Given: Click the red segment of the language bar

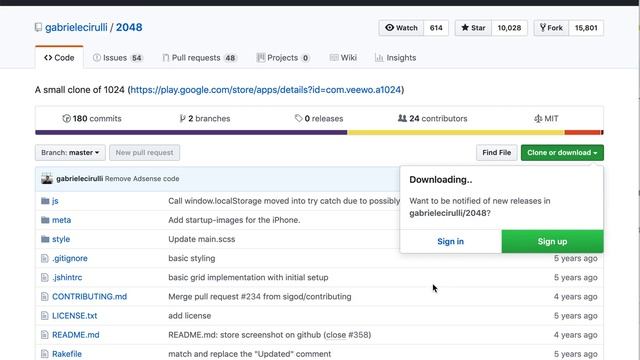Looking at the screenshot, I should [582, 132].
